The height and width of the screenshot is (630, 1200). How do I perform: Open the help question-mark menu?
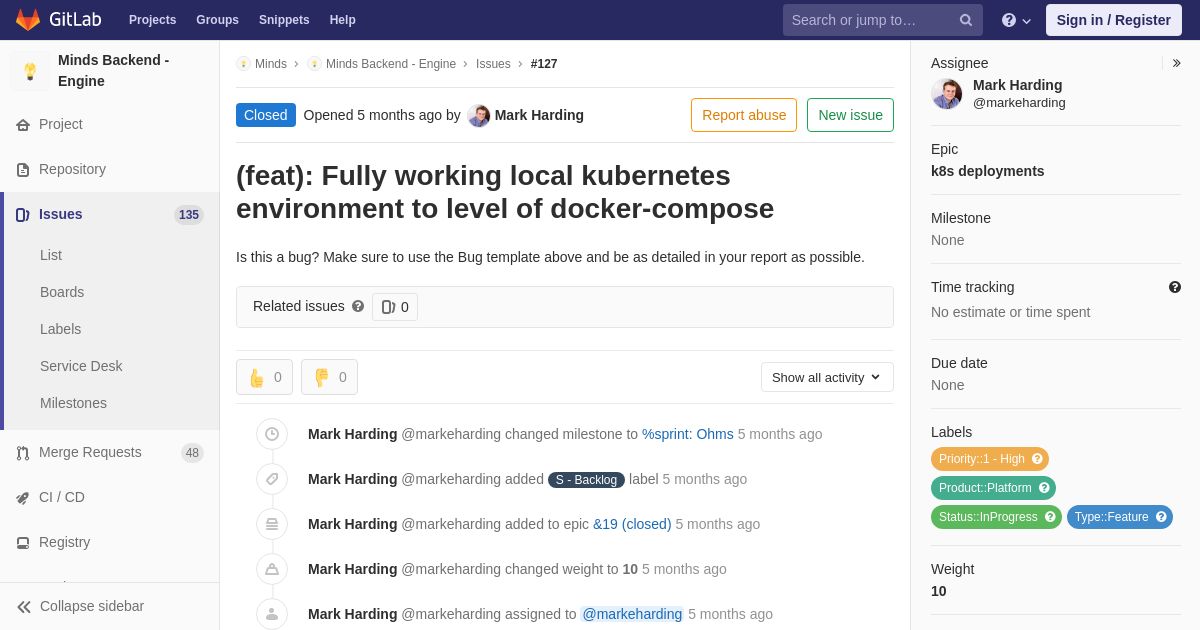click(1016, 20)
